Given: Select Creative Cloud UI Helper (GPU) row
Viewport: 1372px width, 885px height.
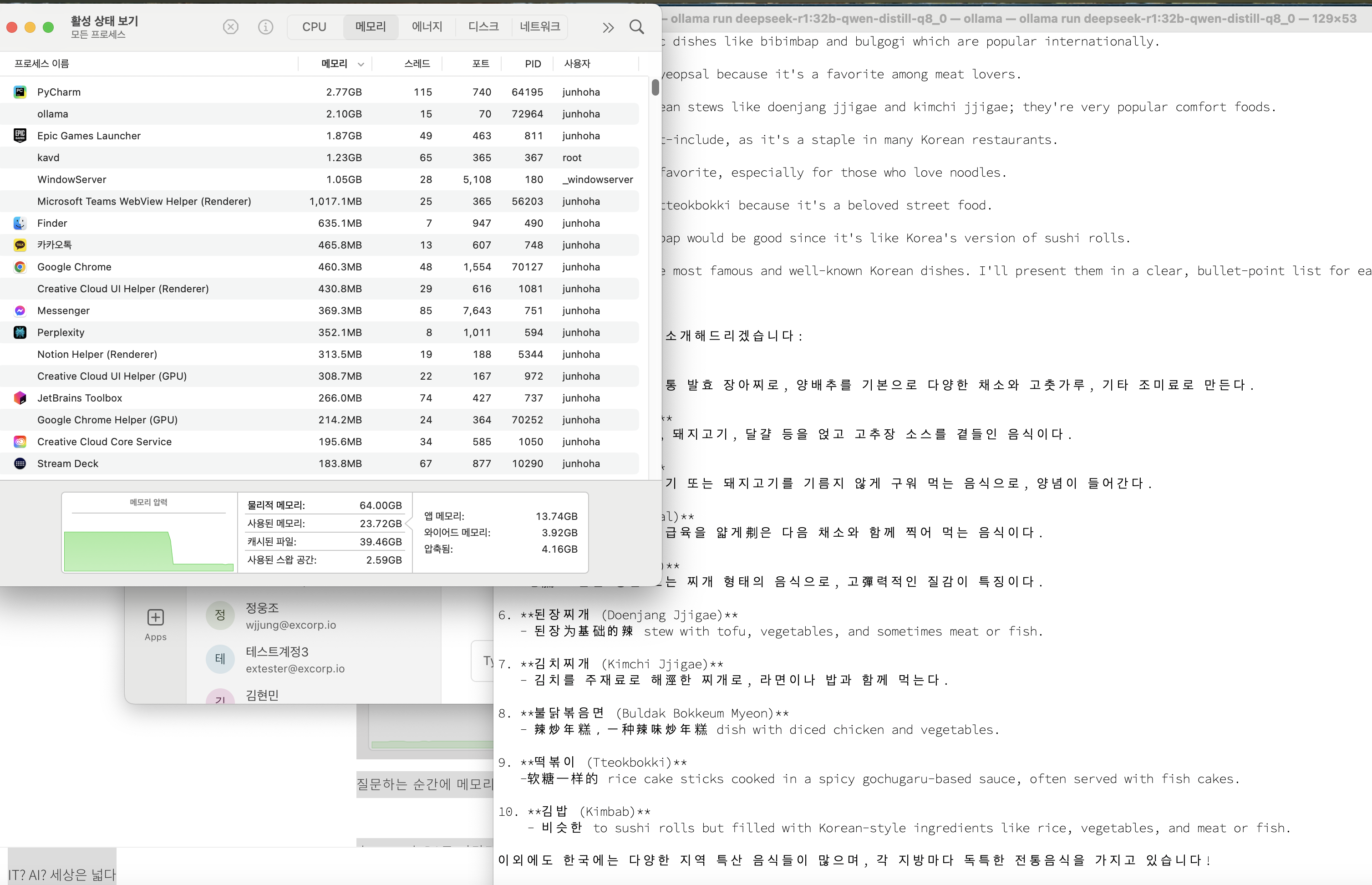Looking at the screenshot, I should (320, 376).
